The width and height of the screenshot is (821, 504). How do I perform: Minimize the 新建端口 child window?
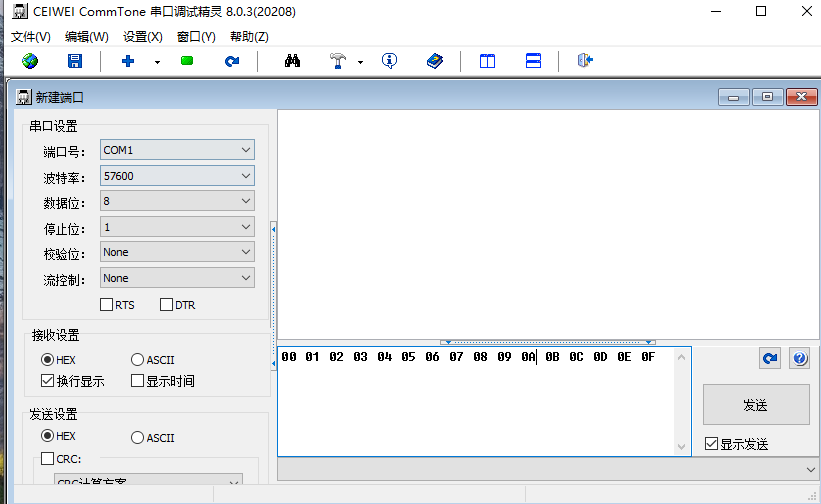pyautogui.click(x=734, y=97)
